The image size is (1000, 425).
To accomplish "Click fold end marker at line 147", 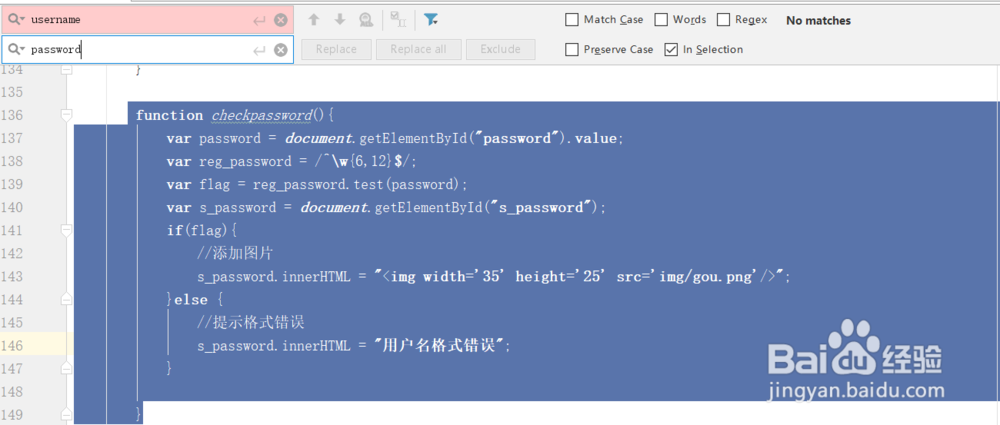I will coord(66,368).
